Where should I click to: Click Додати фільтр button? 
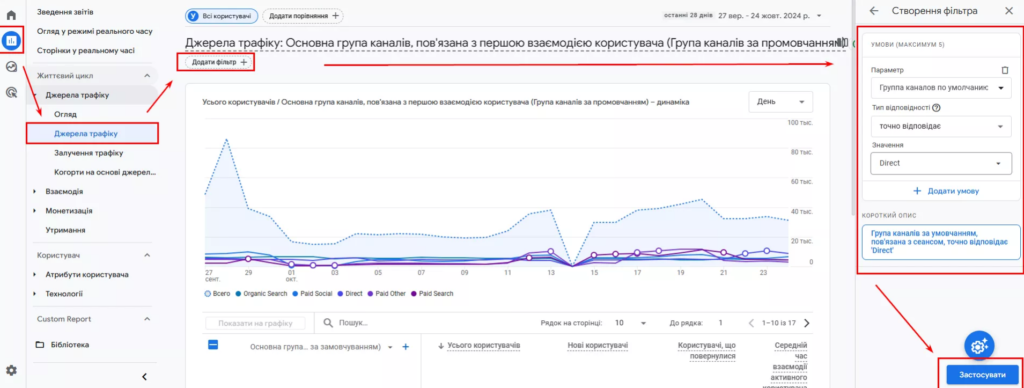click(x=219, y=62)
